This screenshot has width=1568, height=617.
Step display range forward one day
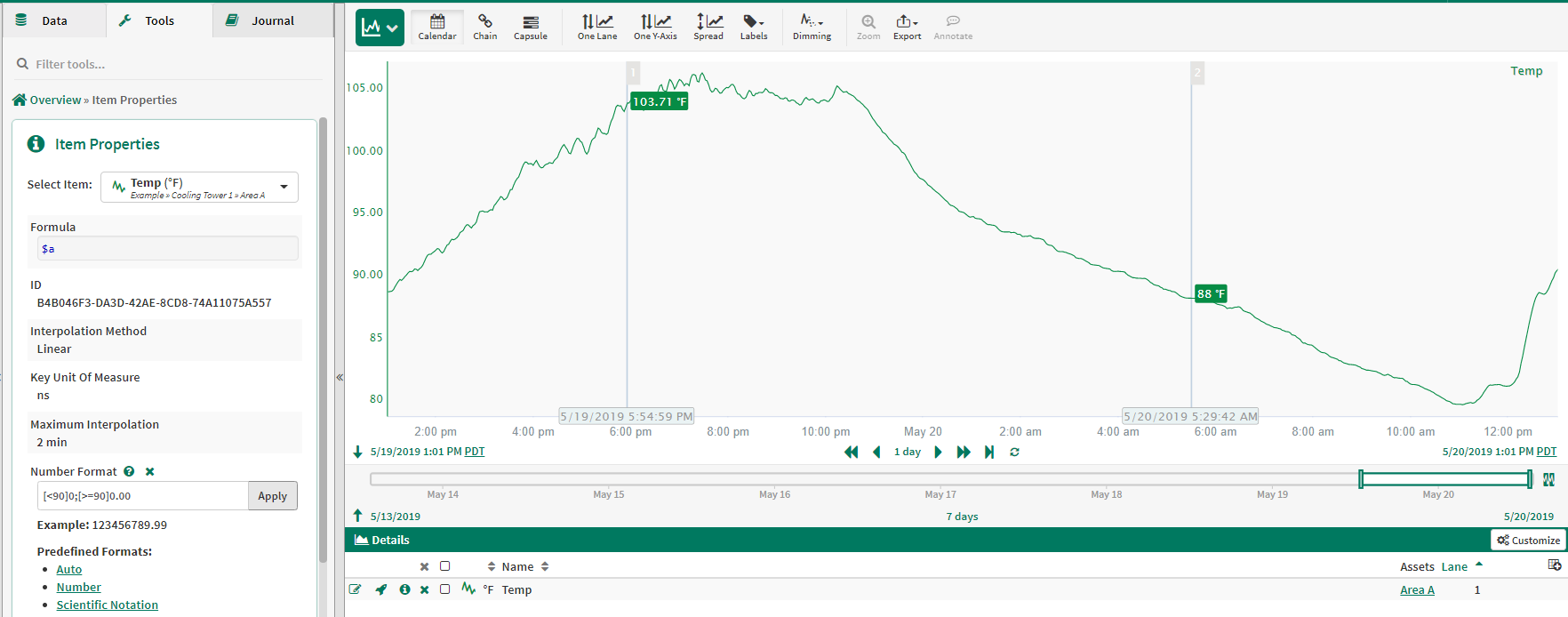coord(938,453)
